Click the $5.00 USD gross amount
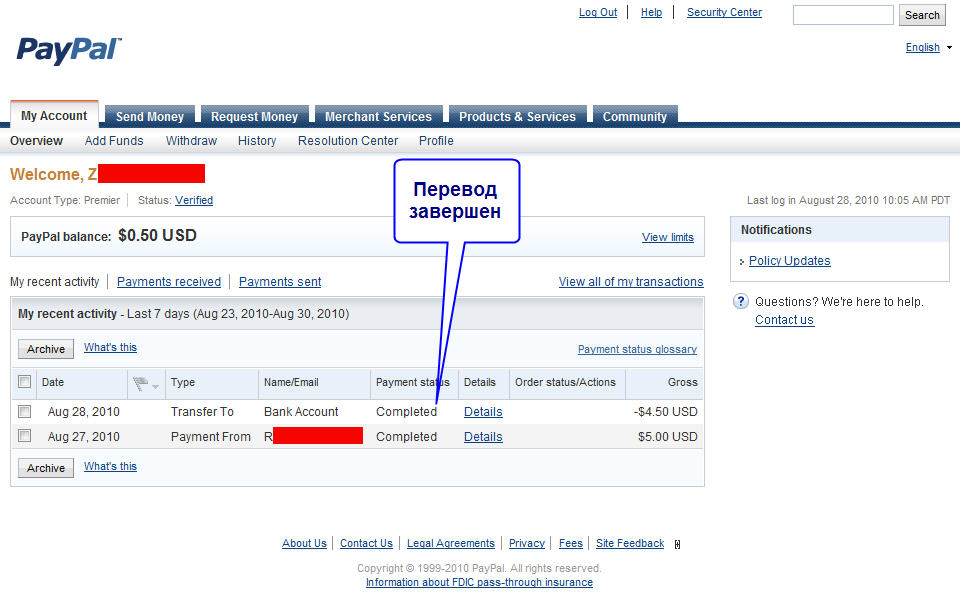Screen dimensions: 960x602 667,437
